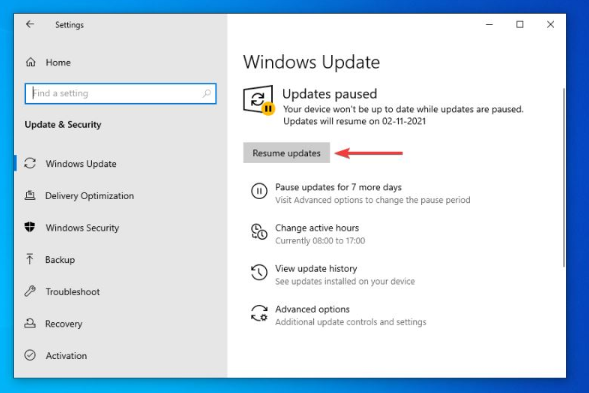Open Recovery settings
The image size is (589, 393).
coord(63,323)
